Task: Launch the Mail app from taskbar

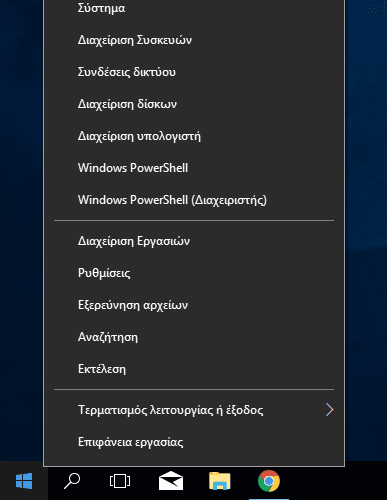Action: [x=171, y=481]
